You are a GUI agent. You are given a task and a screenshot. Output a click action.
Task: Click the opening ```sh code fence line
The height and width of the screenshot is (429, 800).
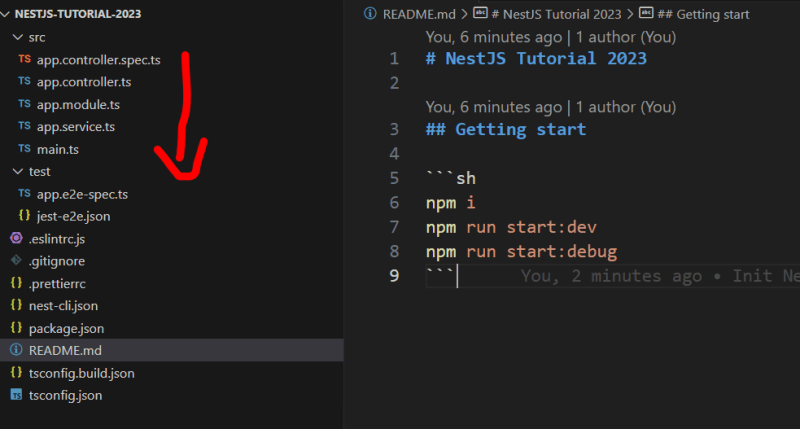pyautogui.click(x=451, y=178)
